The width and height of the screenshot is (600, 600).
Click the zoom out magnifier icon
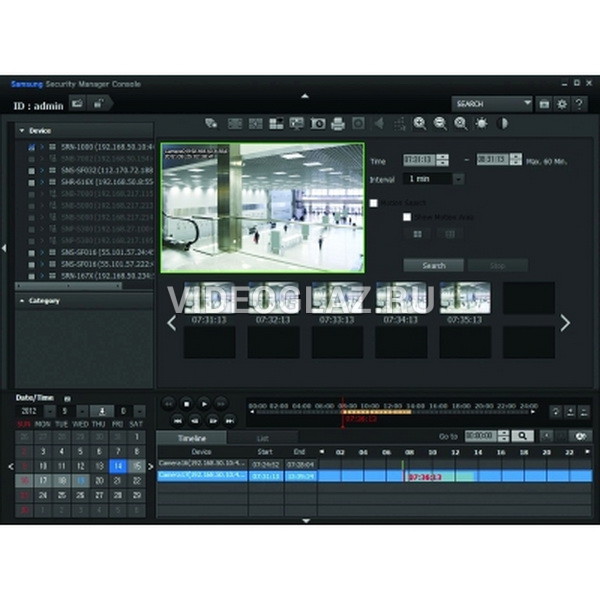(440, 124)
